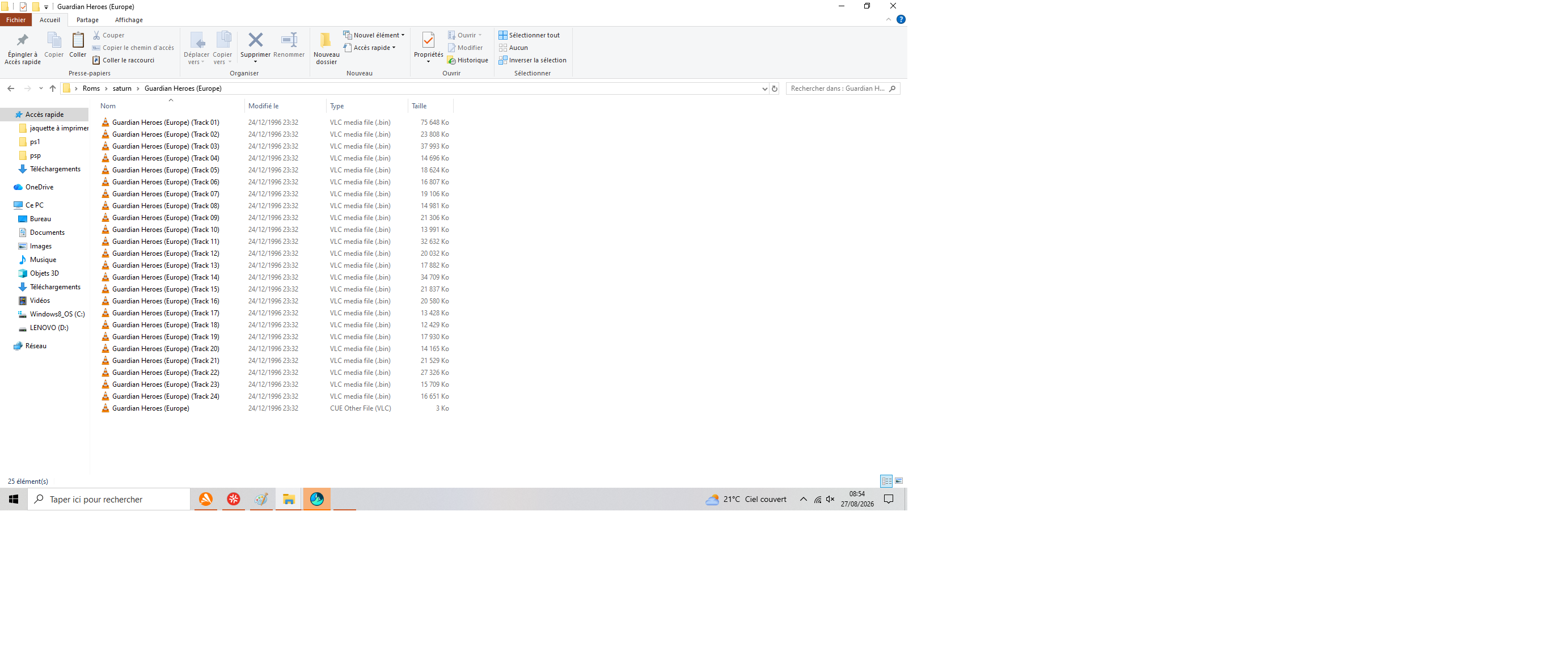This screenshot has height=659, width=1568.
Task: Click the Supprimer delete icon
Action: click(x=255, y=41)
